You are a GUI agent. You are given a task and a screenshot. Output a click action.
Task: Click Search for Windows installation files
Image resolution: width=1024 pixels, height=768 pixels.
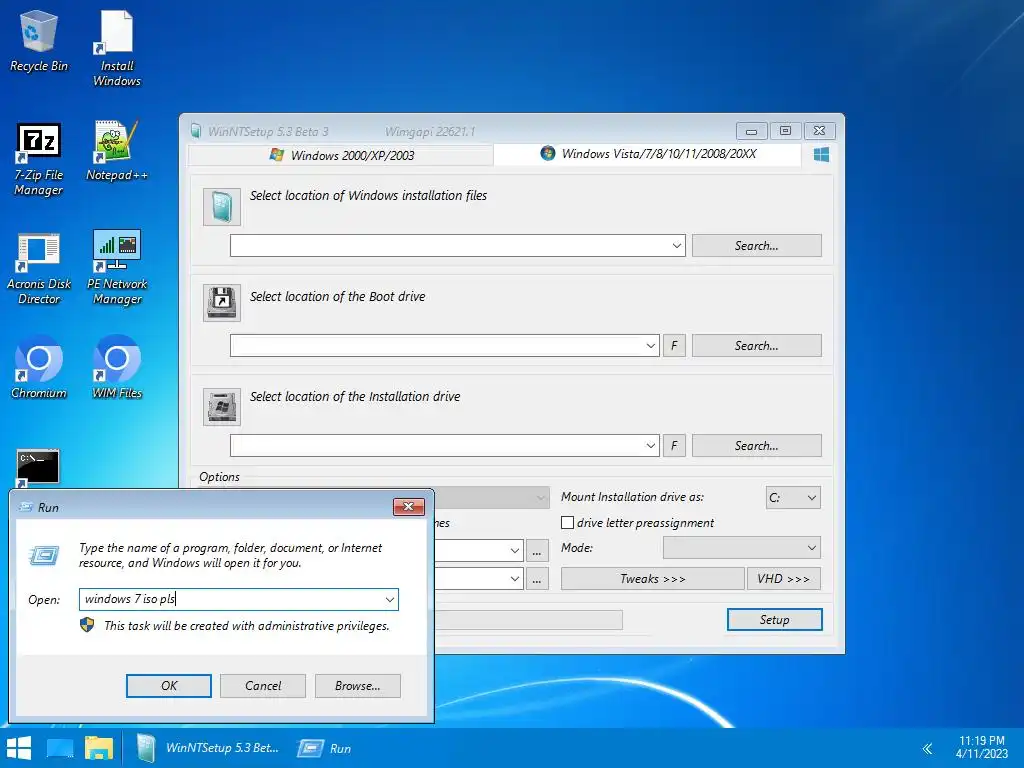pyautogui.click(x=756, y=246)
